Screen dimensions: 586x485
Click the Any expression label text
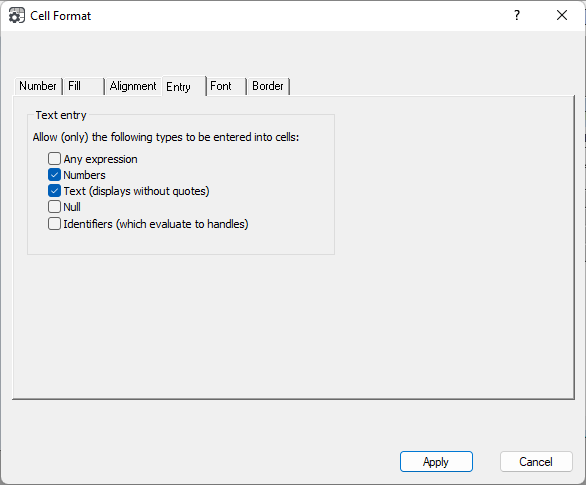(101, 159)
